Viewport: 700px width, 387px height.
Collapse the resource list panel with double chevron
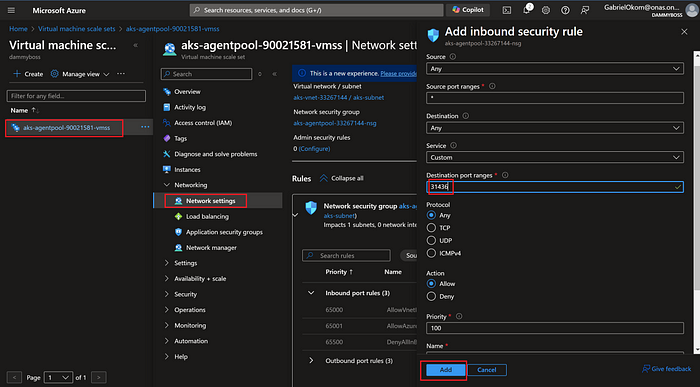(136, 45)
